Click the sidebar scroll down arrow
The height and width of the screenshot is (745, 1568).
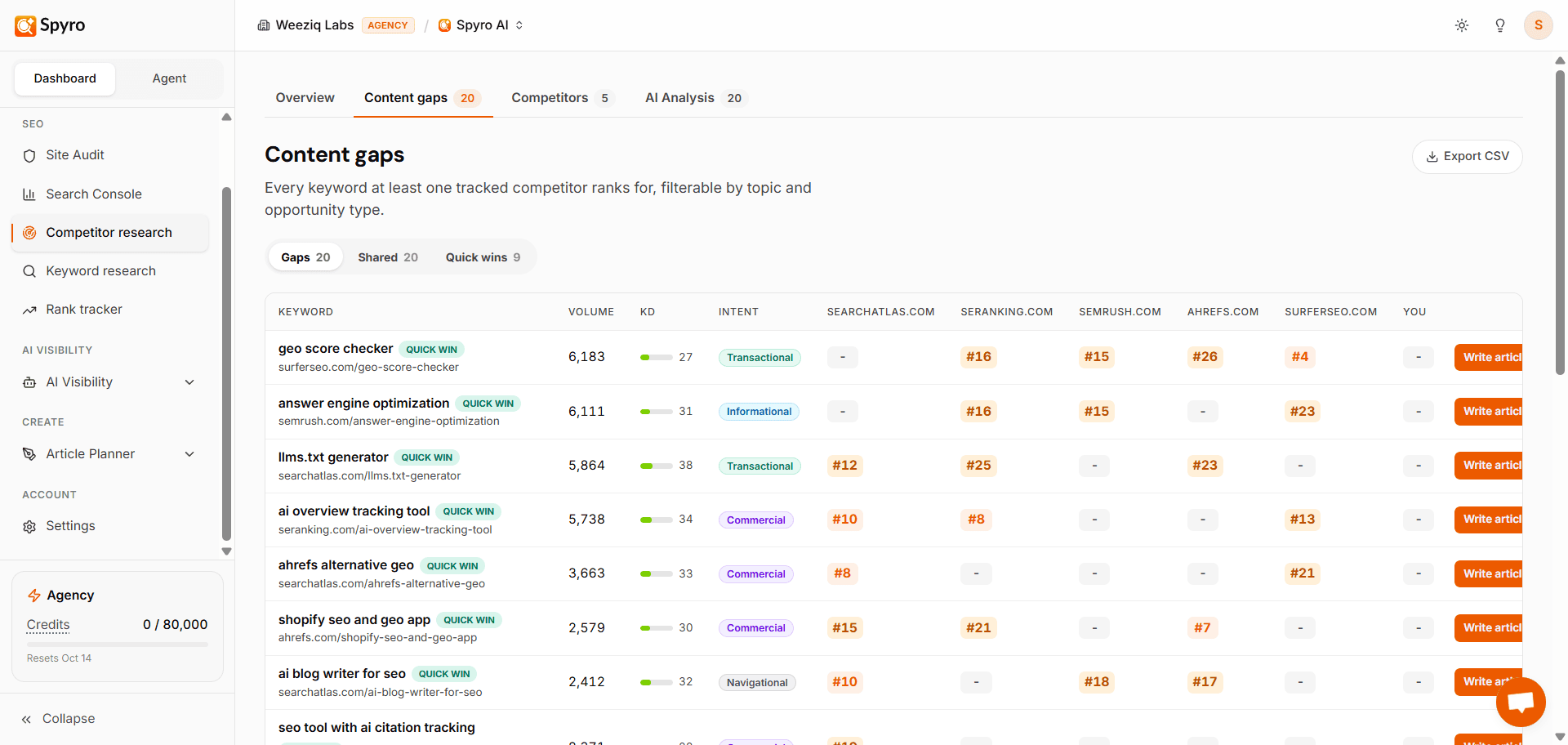[x=227, y=551]
